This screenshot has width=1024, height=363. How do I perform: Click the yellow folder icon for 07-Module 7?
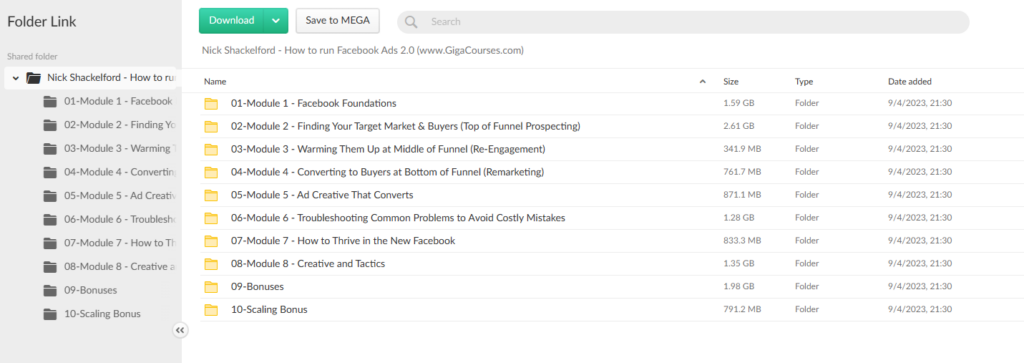[x=211, y=241]
